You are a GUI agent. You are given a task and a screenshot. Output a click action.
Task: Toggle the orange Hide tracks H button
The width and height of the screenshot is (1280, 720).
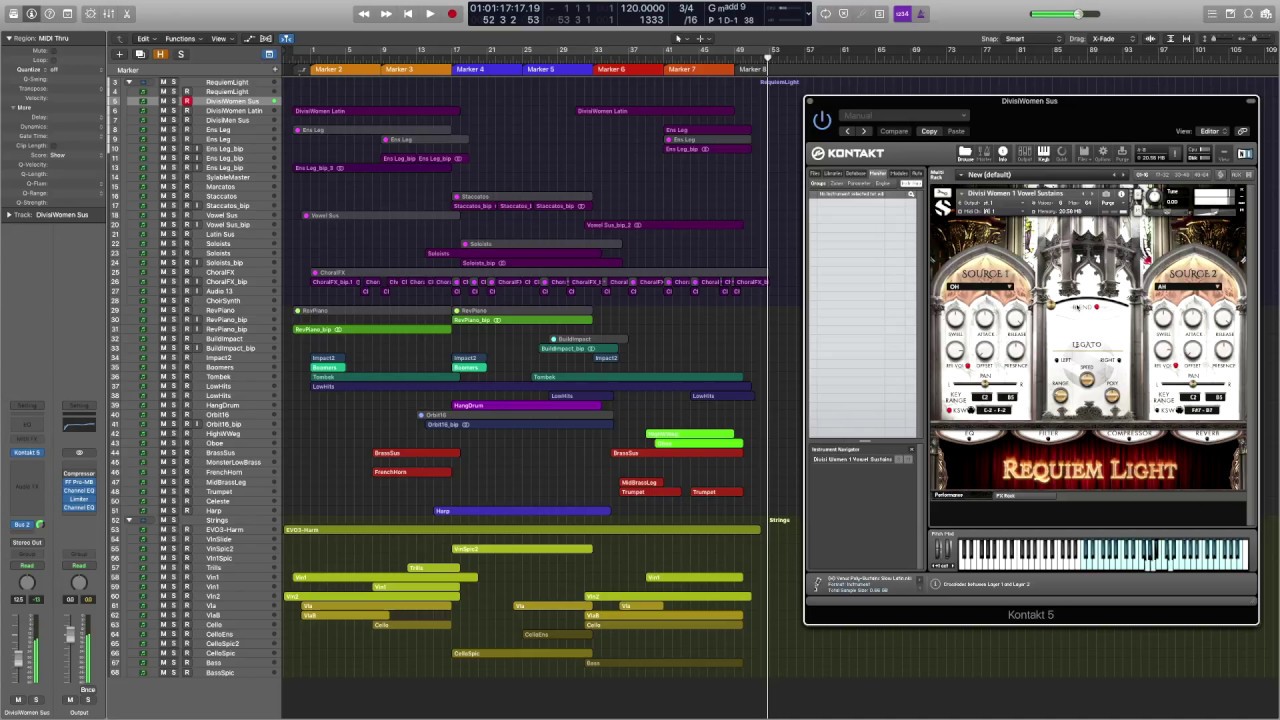pos(160,54)
